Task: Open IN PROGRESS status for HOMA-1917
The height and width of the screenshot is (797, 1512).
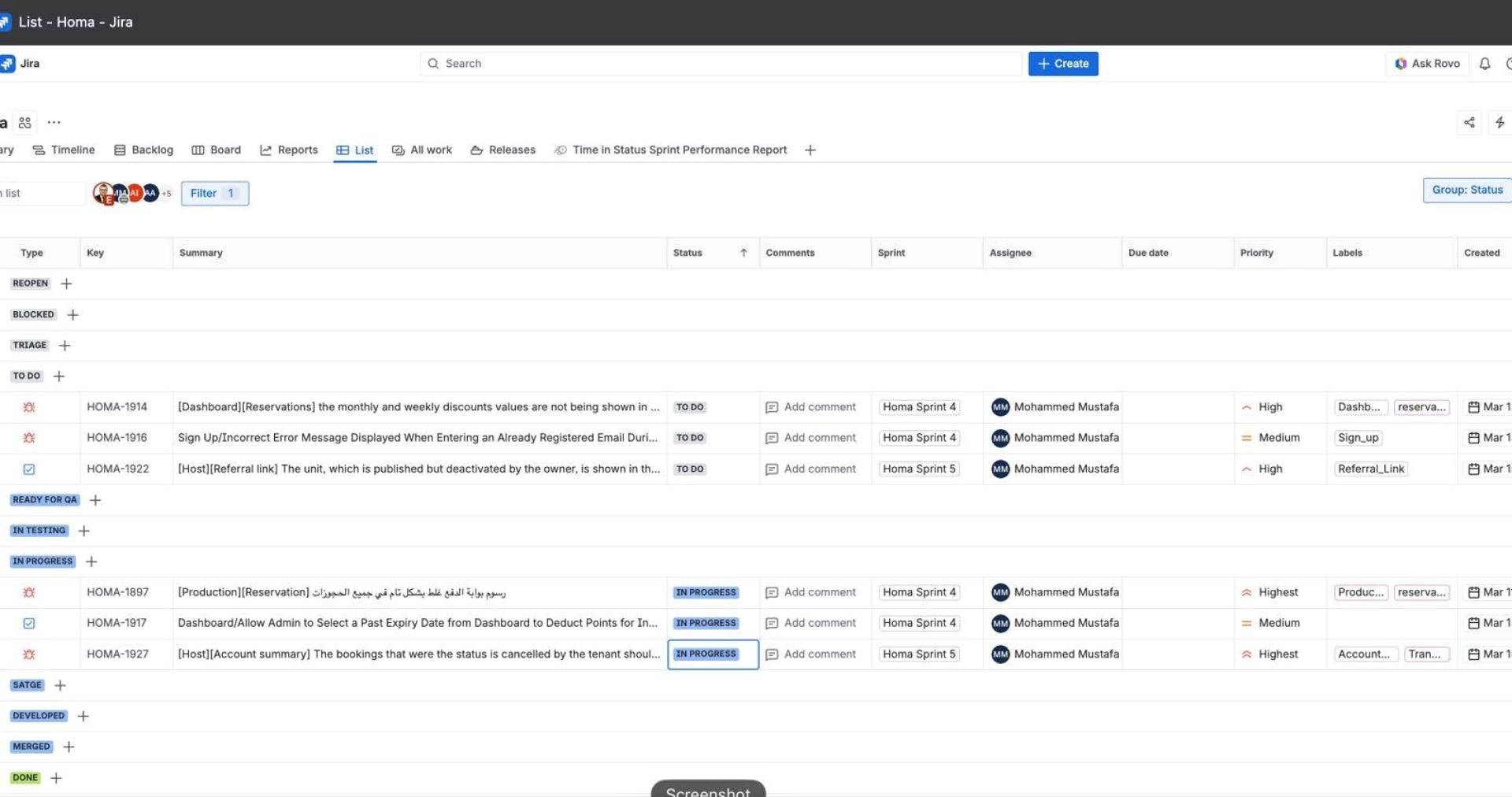Action: click(x=706, y=623)
